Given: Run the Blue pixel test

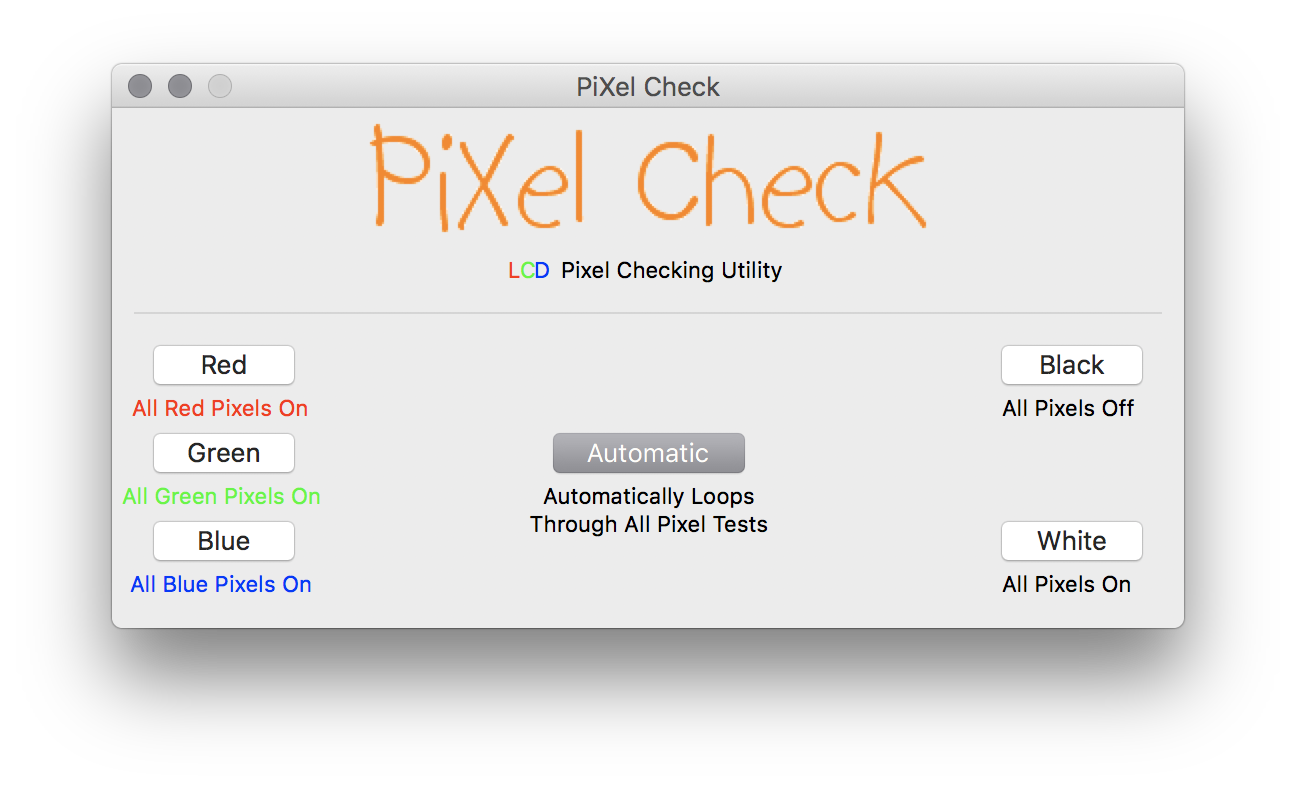Looking at the screenshot, I should (224, 541).
